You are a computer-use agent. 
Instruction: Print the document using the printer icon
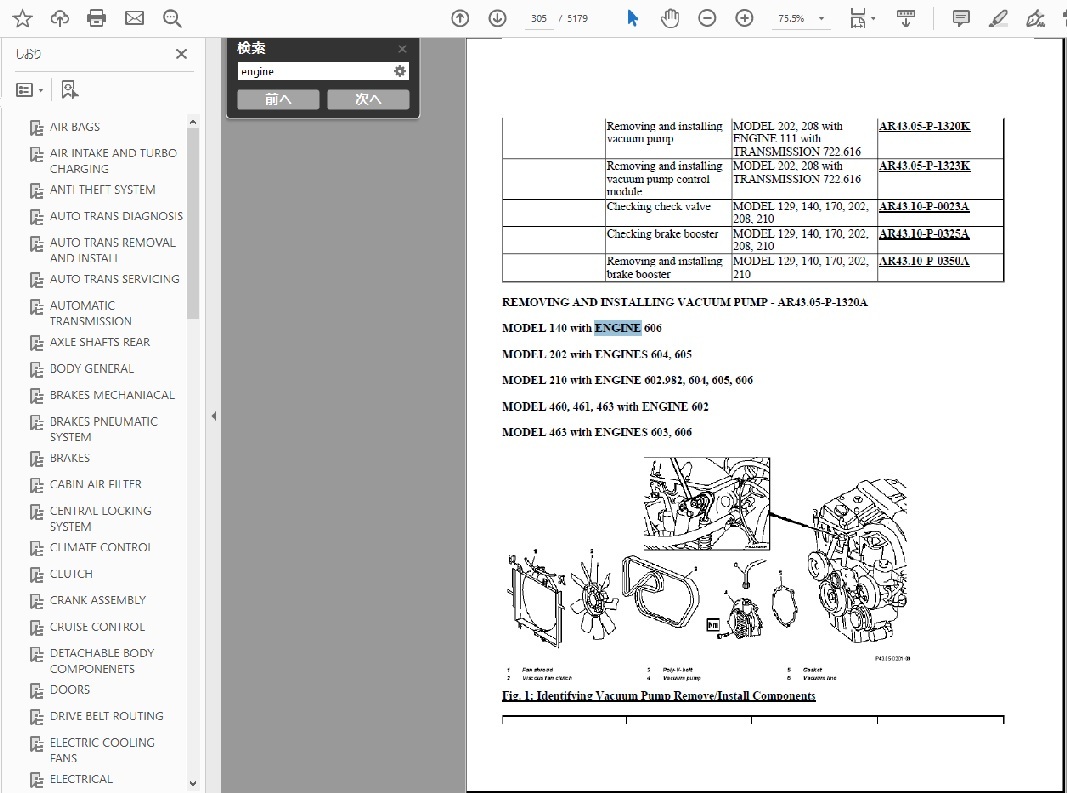pos(96,18)
